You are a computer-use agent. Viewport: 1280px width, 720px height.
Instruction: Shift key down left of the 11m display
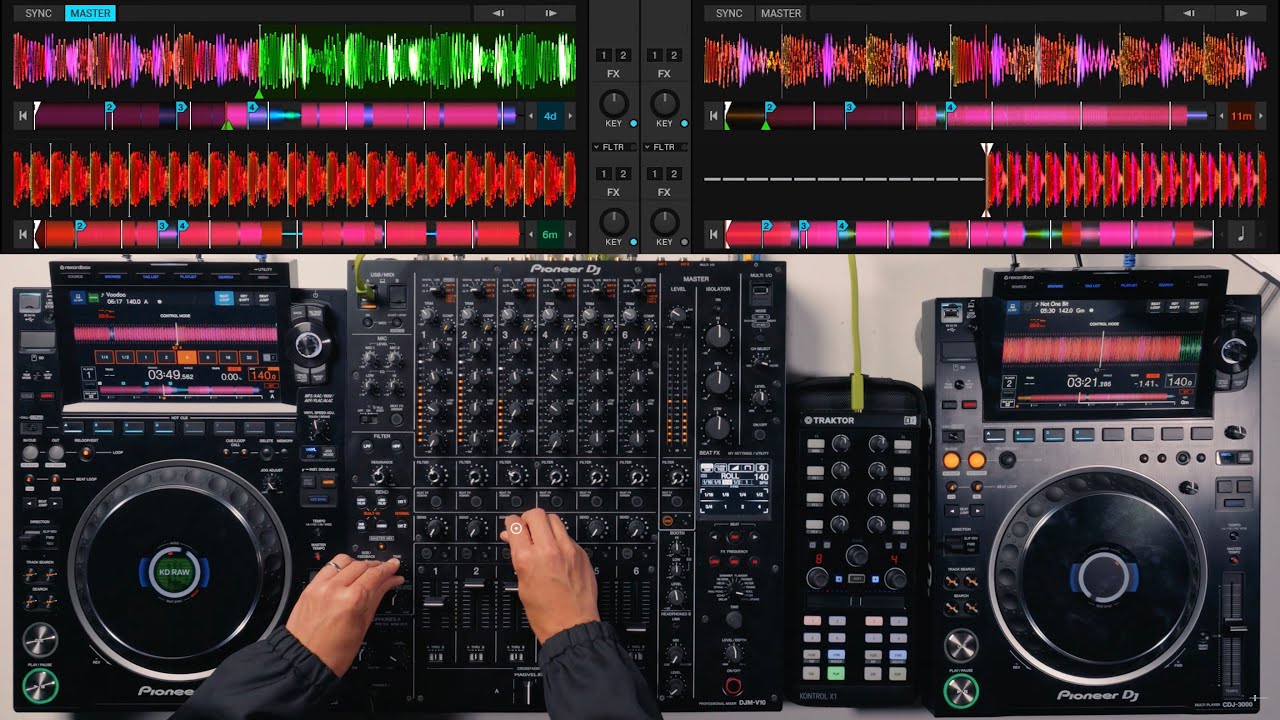1222,116
